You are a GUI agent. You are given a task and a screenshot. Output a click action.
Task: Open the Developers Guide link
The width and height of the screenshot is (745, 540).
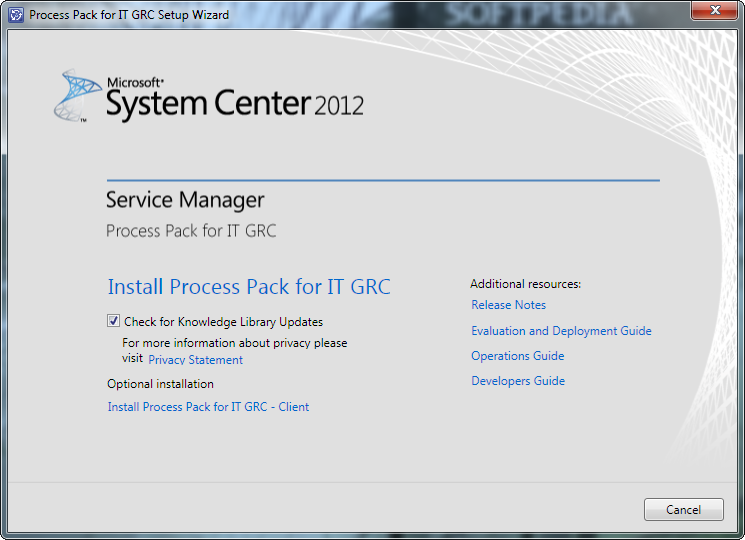click(518, 381)
